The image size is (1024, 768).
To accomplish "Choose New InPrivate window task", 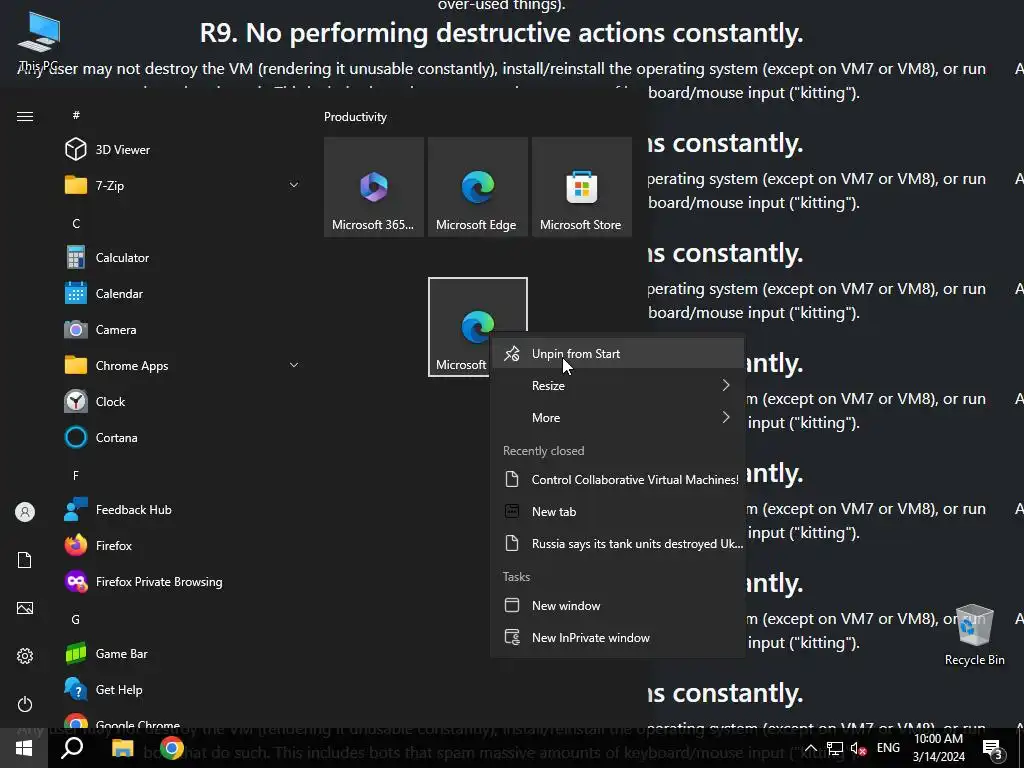I will click(x=617, y=637).
